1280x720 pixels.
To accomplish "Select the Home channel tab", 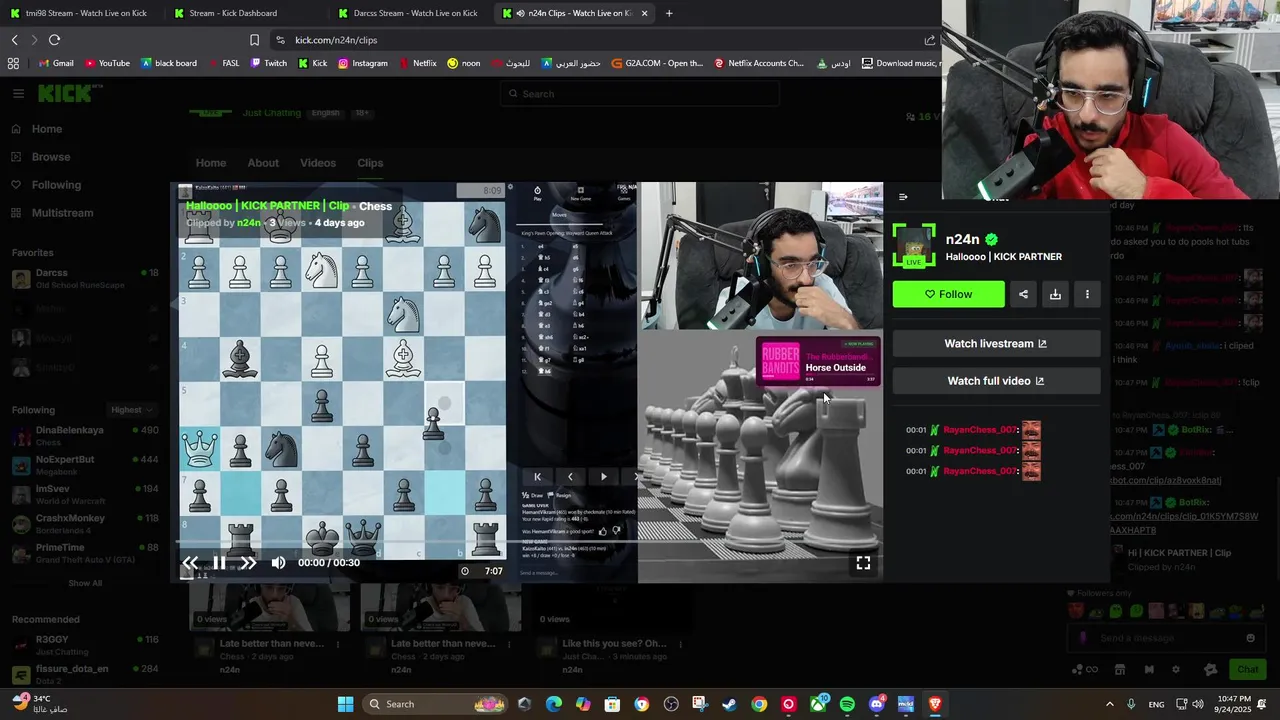I will pyautogui.click(x=211, y=163).
